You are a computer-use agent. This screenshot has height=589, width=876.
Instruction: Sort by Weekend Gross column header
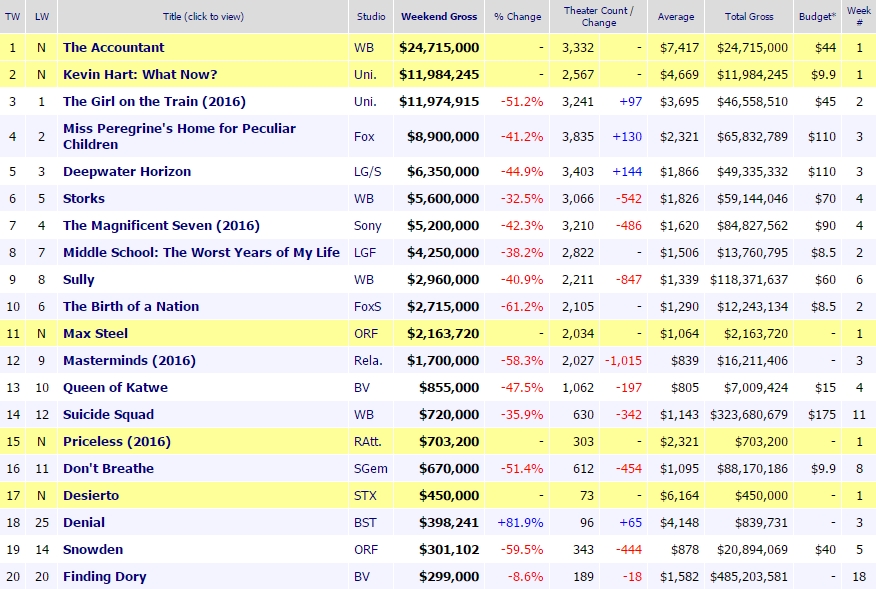(x=439, y=16)
